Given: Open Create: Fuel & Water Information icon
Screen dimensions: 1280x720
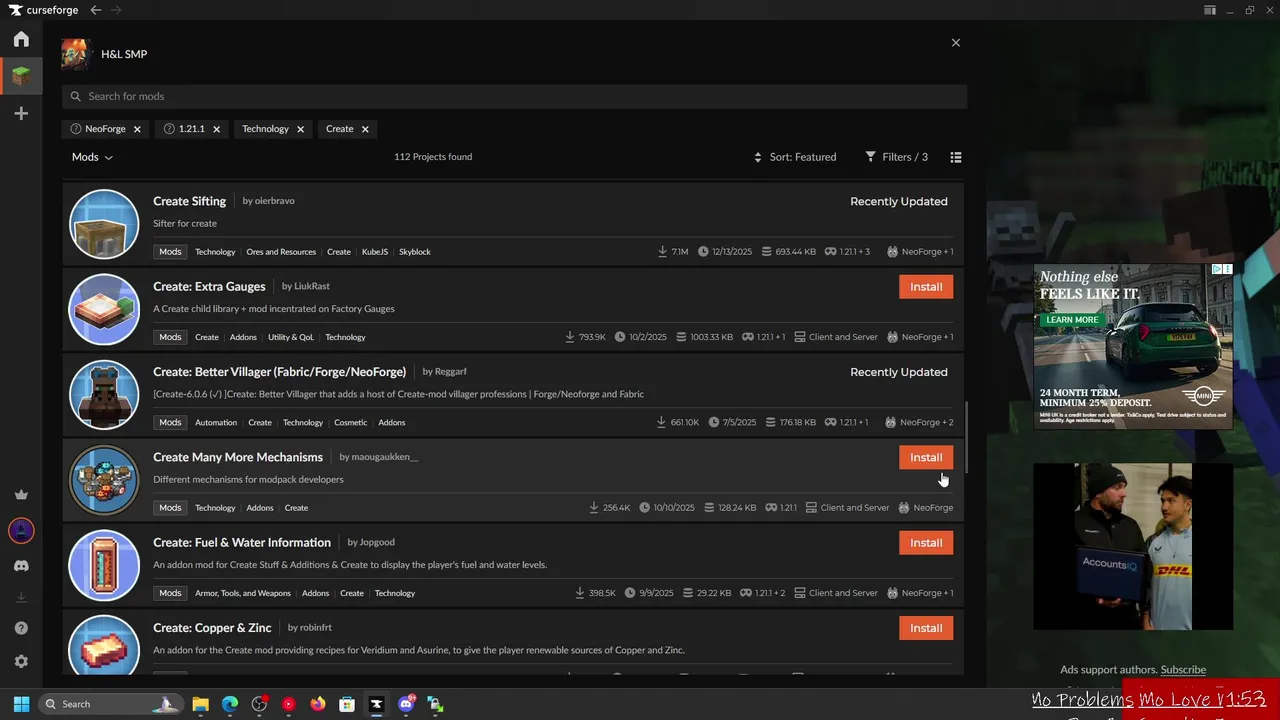Looking at the screenshot, I should click(104, 565).
